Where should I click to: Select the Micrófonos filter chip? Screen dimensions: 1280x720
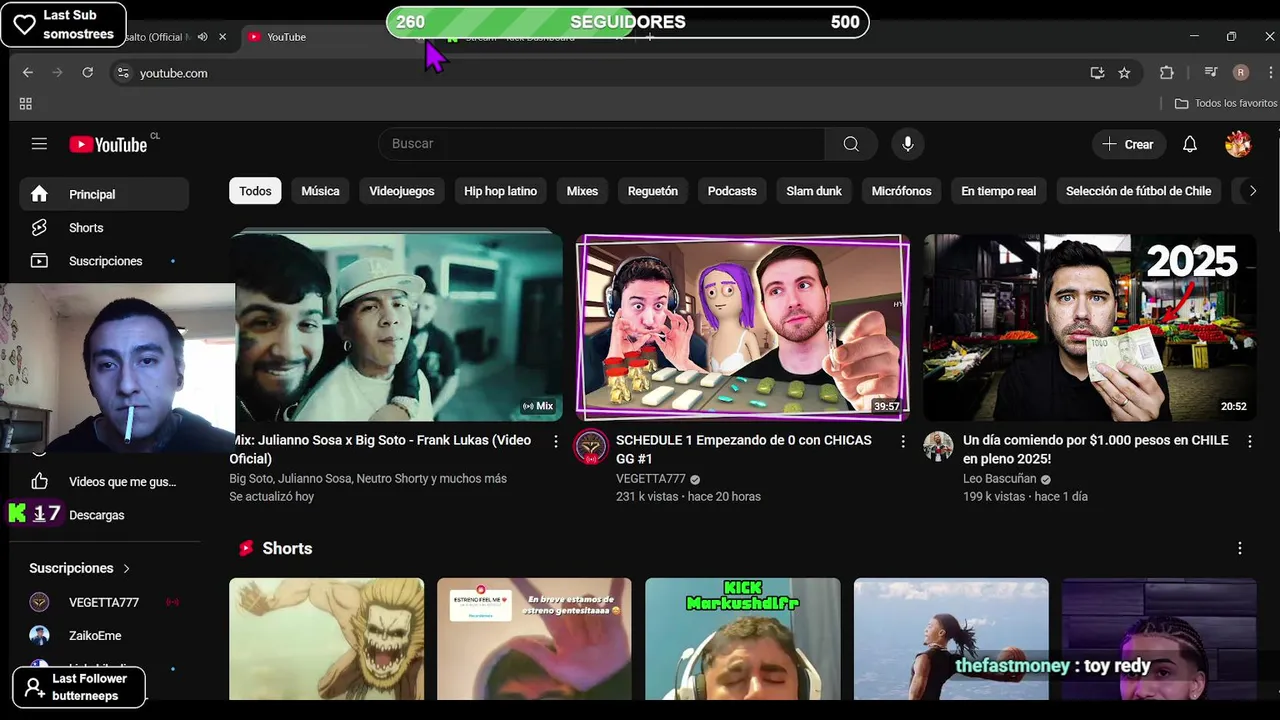click(x=901, y=191)
